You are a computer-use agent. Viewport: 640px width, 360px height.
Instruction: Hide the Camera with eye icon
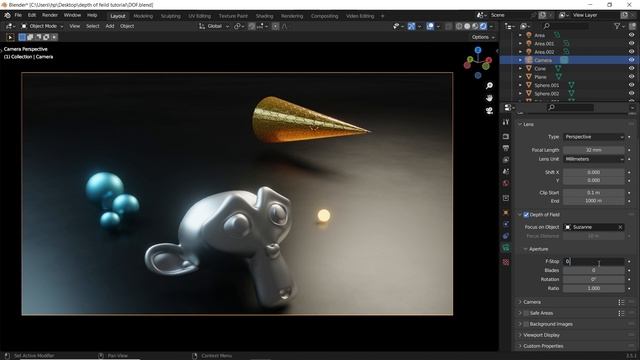click(631, 60)
